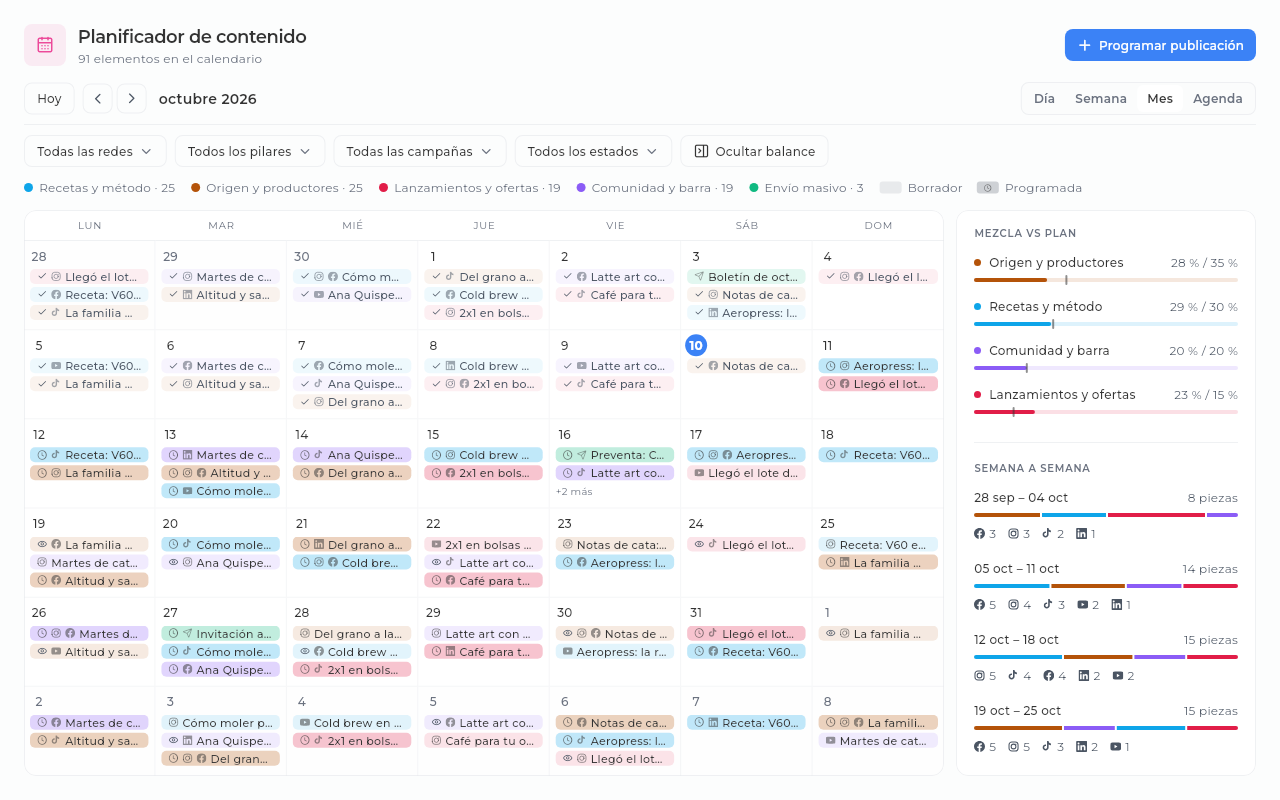The width and height of the screenshot is (1280, 800).
Task: Click the SEMANA A SEMANA heading
Action: (1032, 468)
